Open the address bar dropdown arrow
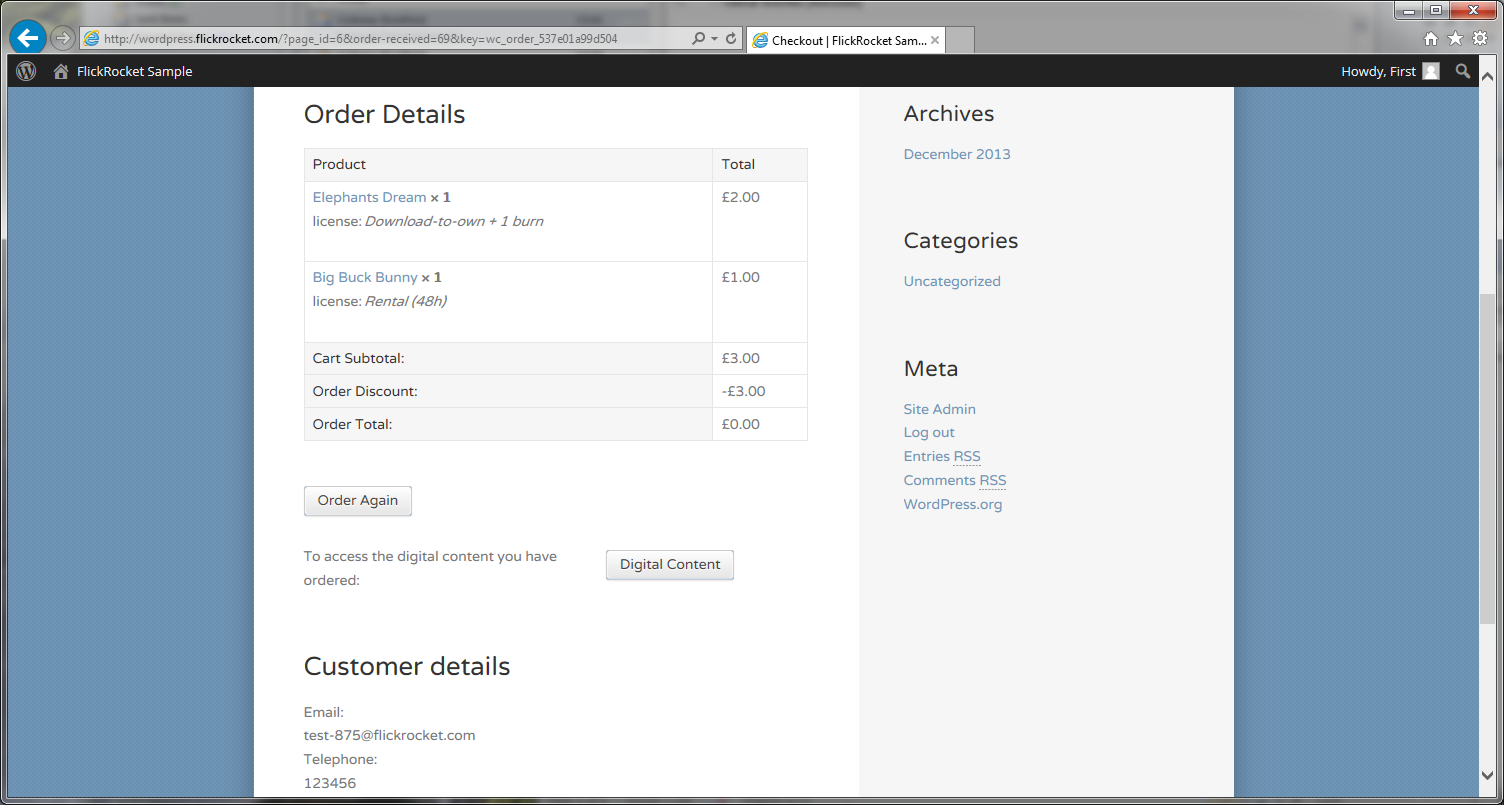 tap(714, 39)
